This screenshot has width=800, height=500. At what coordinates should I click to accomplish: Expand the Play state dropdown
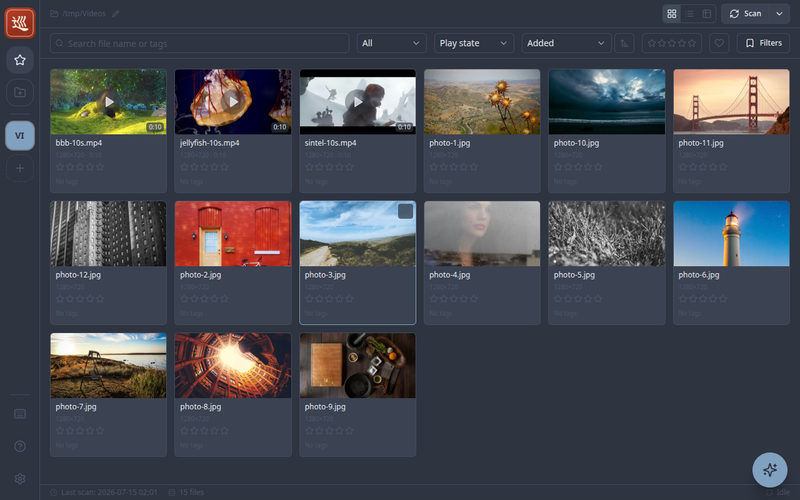(x=474, y=43)
